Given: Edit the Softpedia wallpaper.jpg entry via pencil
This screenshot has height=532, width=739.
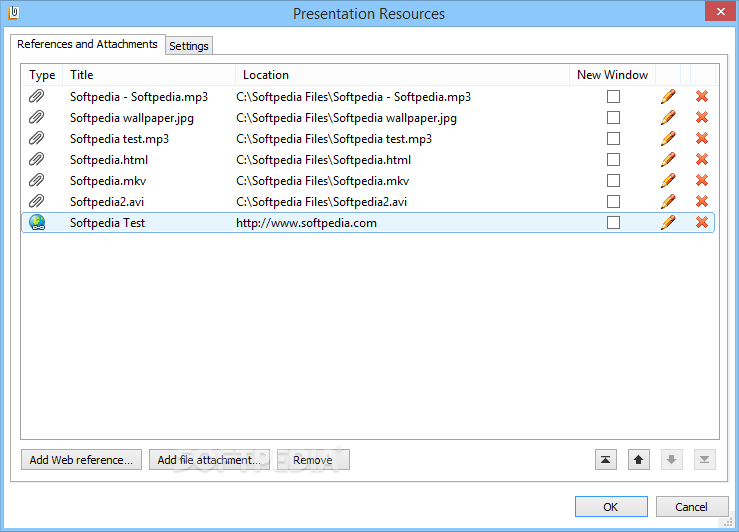Looking at the screenshot, I should click(x=668, y=117).
